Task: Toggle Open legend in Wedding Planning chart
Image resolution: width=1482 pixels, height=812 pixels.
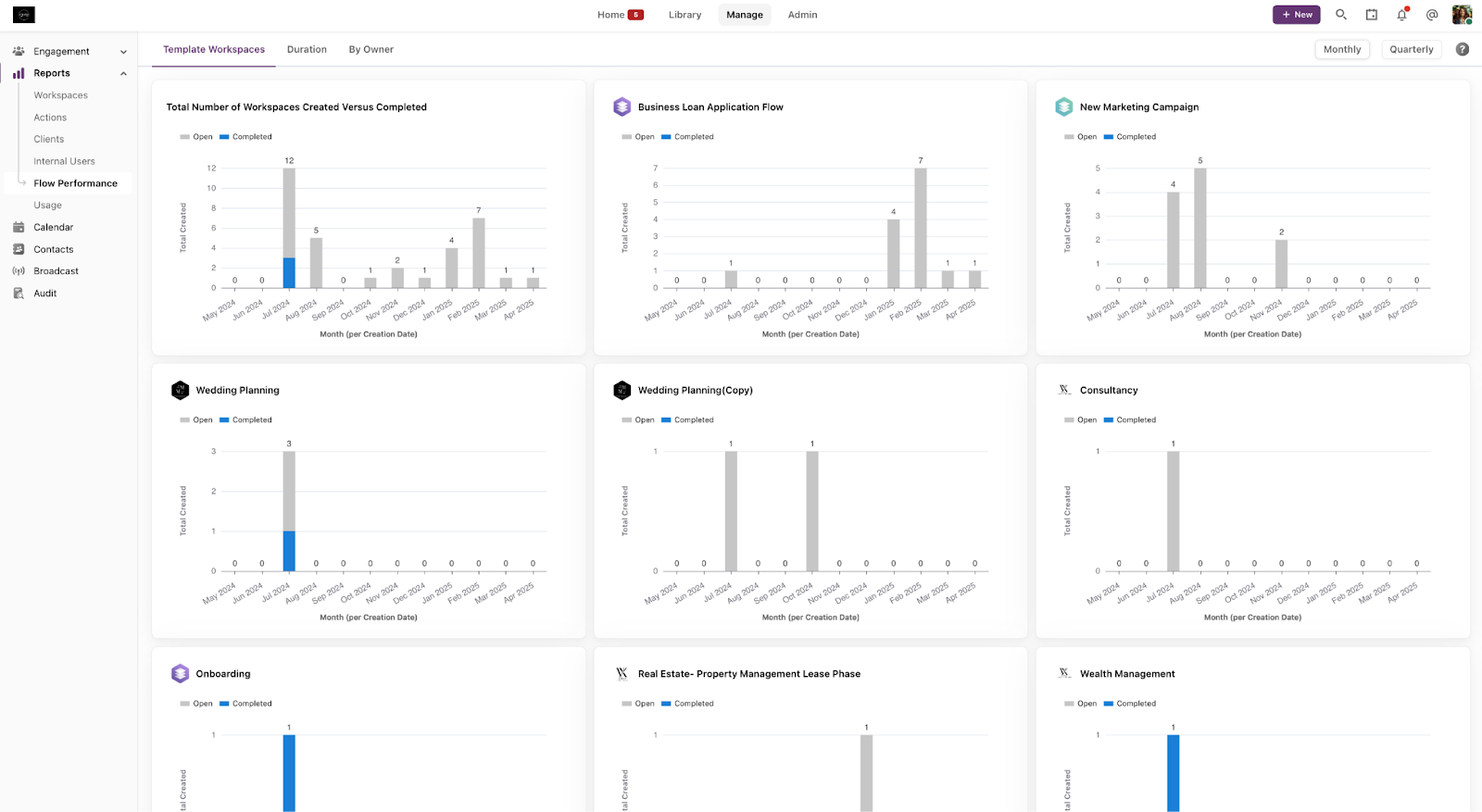Action: coord(196,420)
